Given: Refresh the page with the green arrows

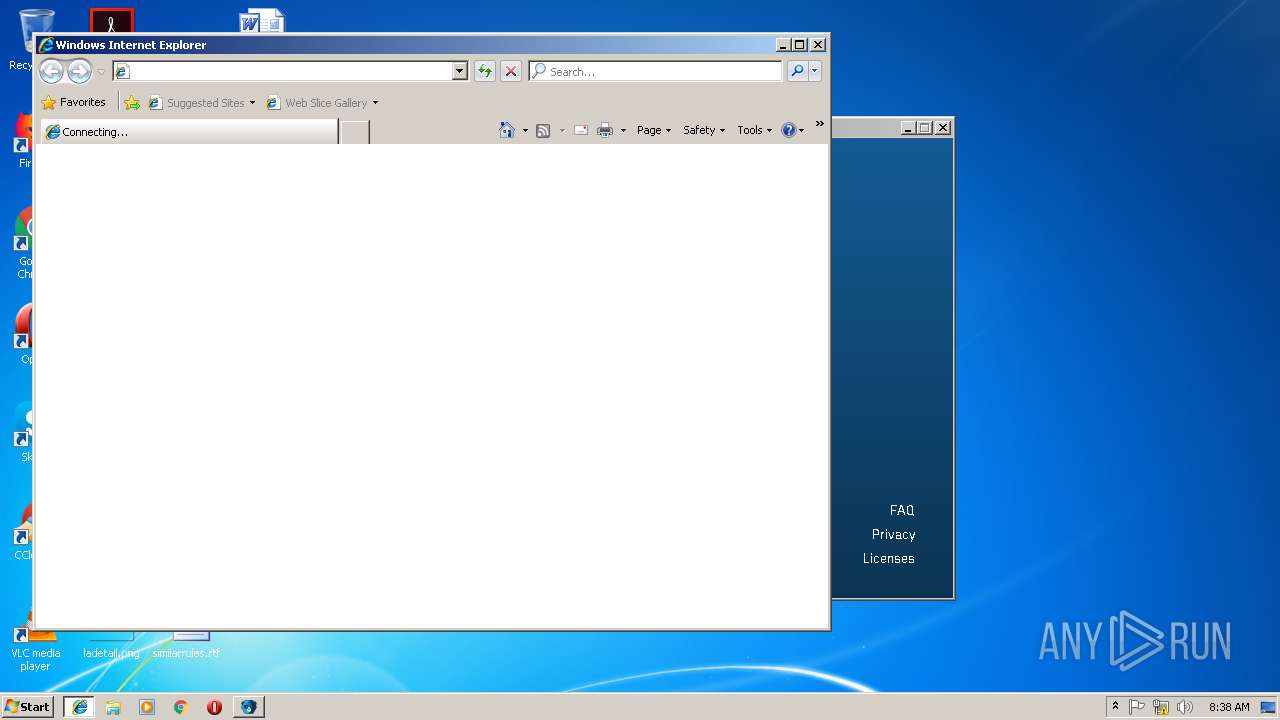Looking at the screenshot, I should pos(485,71).
